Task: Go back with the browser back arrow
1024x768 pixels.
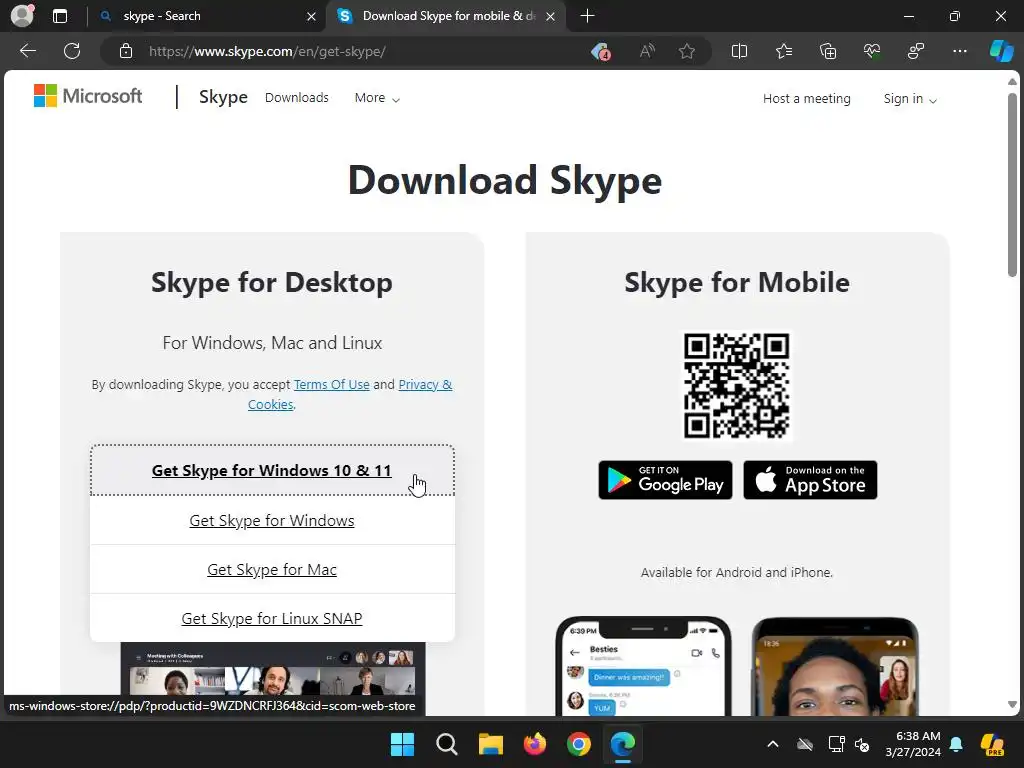Action: coord(27,51)
